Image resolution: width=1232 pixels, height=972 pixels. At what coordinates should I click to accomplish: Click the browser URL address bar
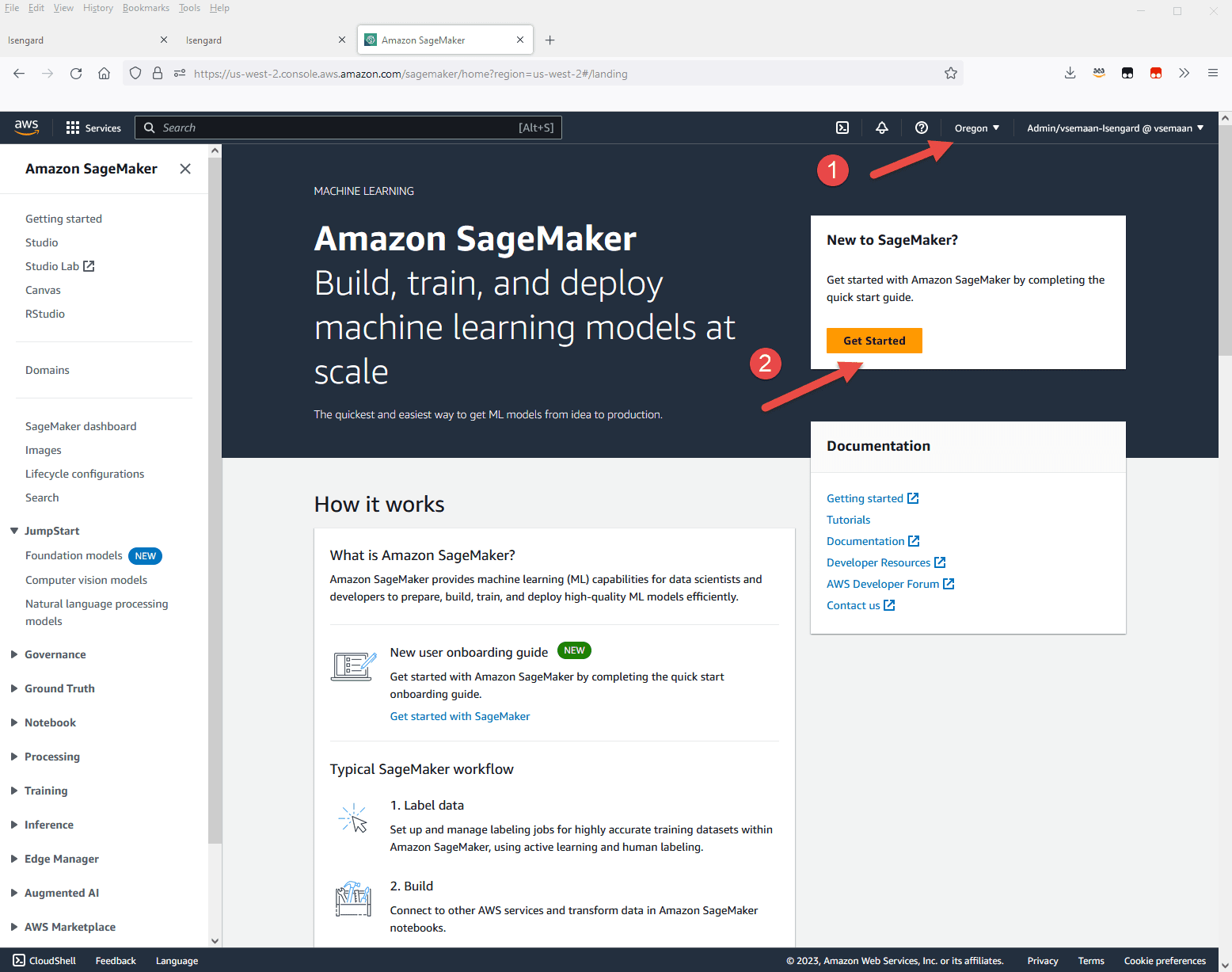(542, 74)
